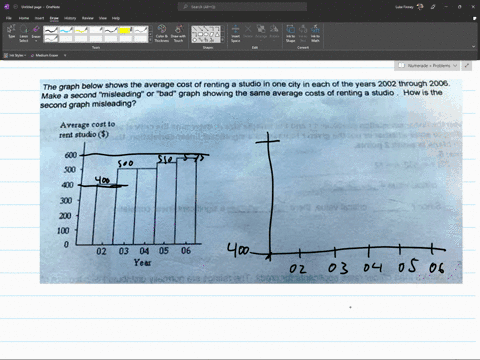
Task: Open Color & Thickness settings
Action: [162, 33]
